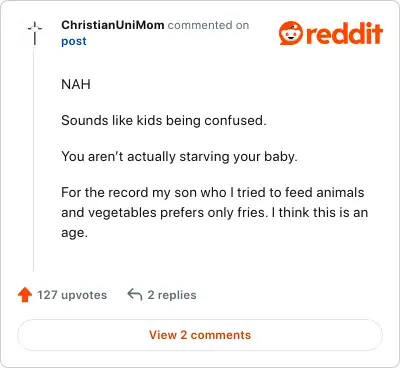Screen dimensions: 400x368
Task: Open ChristianUniMom's user profile
Action: 113,25
